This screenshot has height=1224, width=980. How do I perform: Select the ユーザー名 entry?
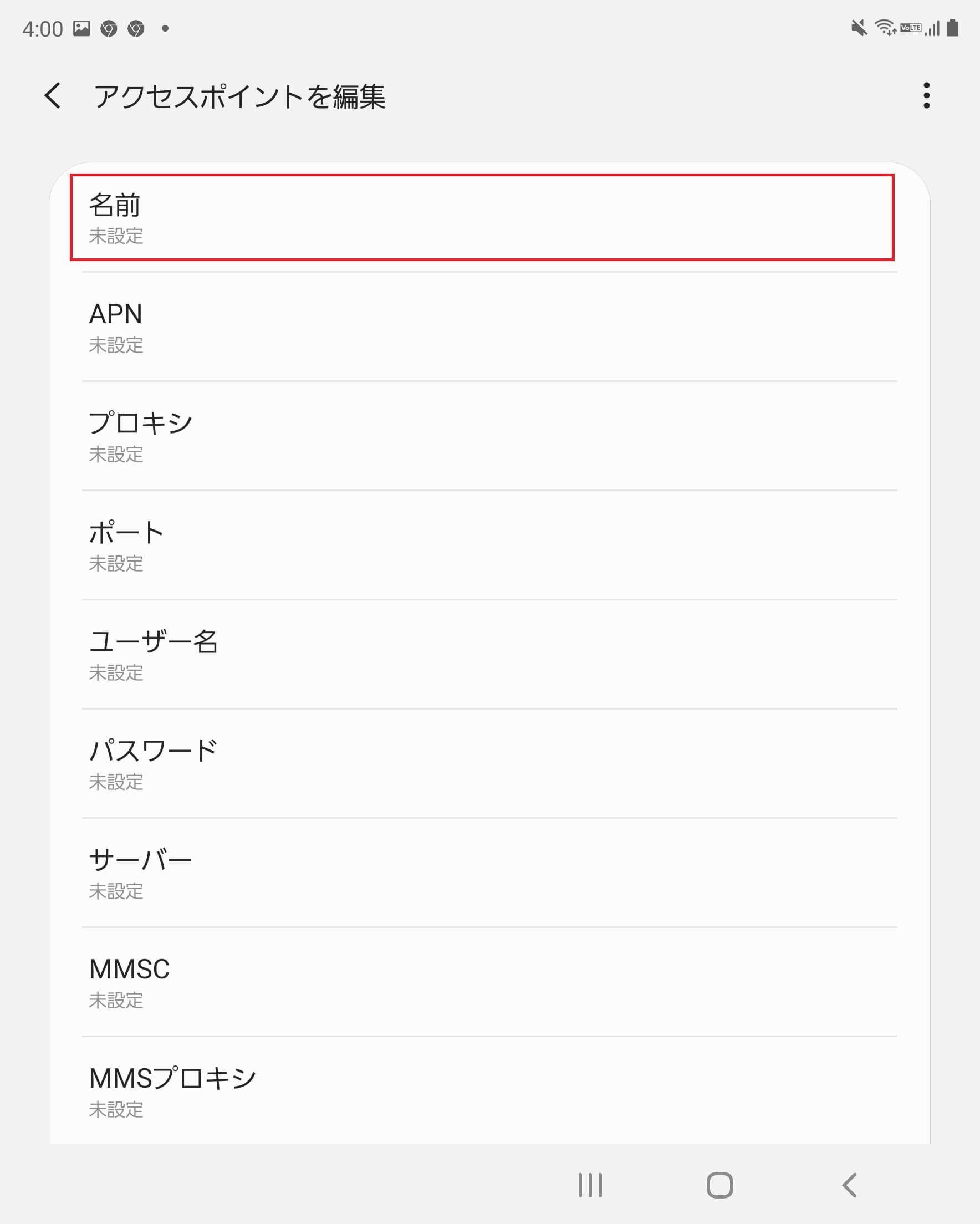tap(487, 656)
